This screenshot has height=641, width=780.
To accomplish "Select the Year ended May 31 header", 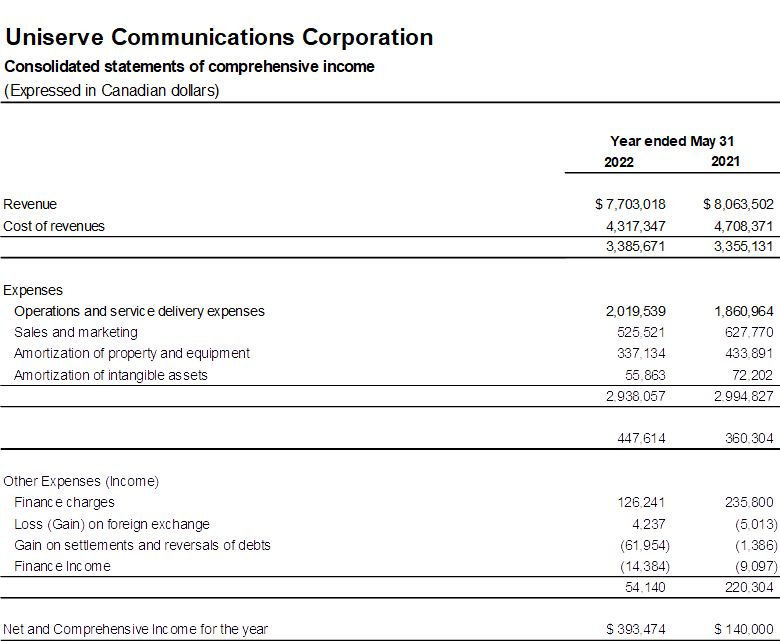I will [672, 142].
